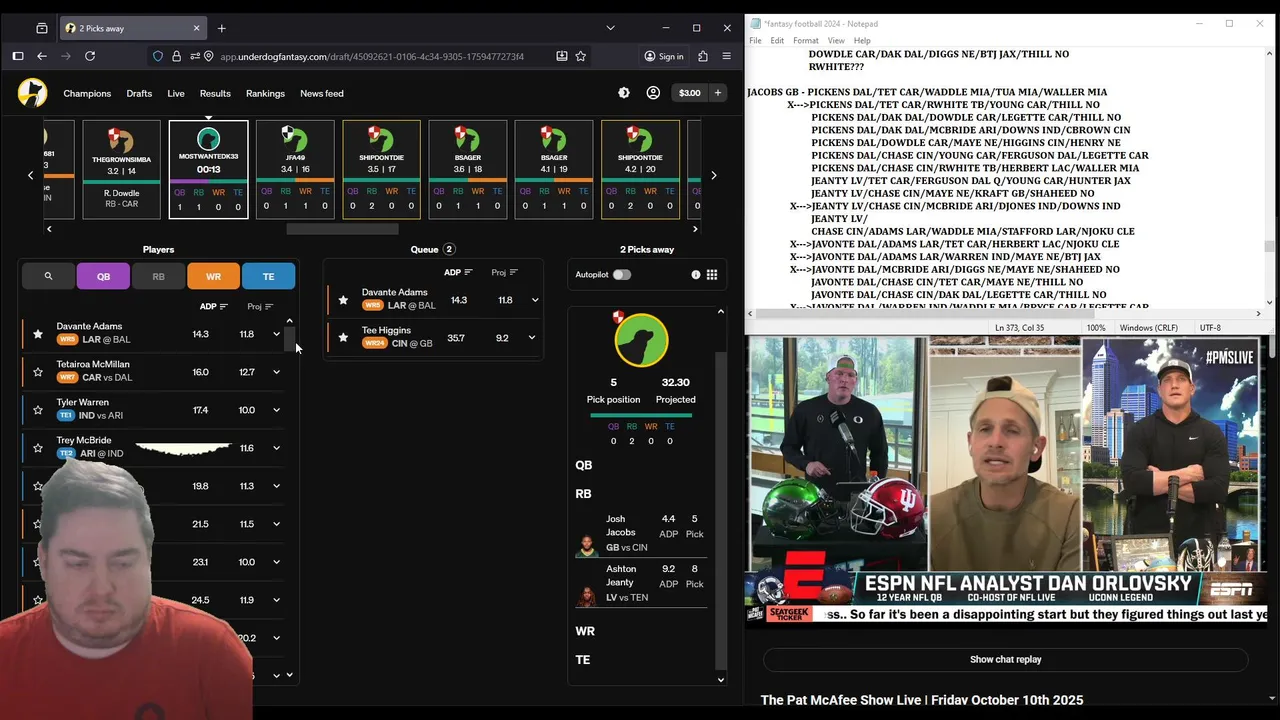Filter players by RB

tap(158, 276)
